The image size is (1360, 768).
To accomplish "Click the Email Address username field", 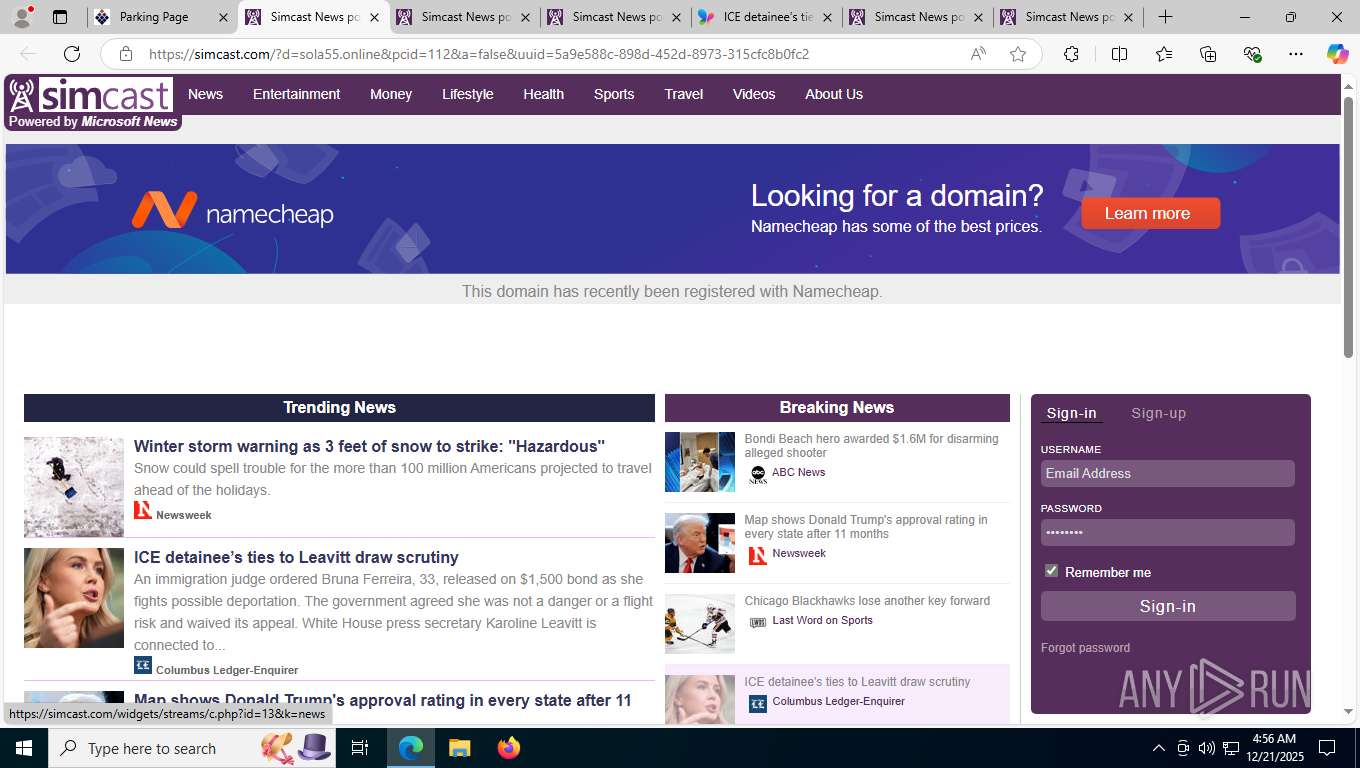I will [x=1168, y=474].
